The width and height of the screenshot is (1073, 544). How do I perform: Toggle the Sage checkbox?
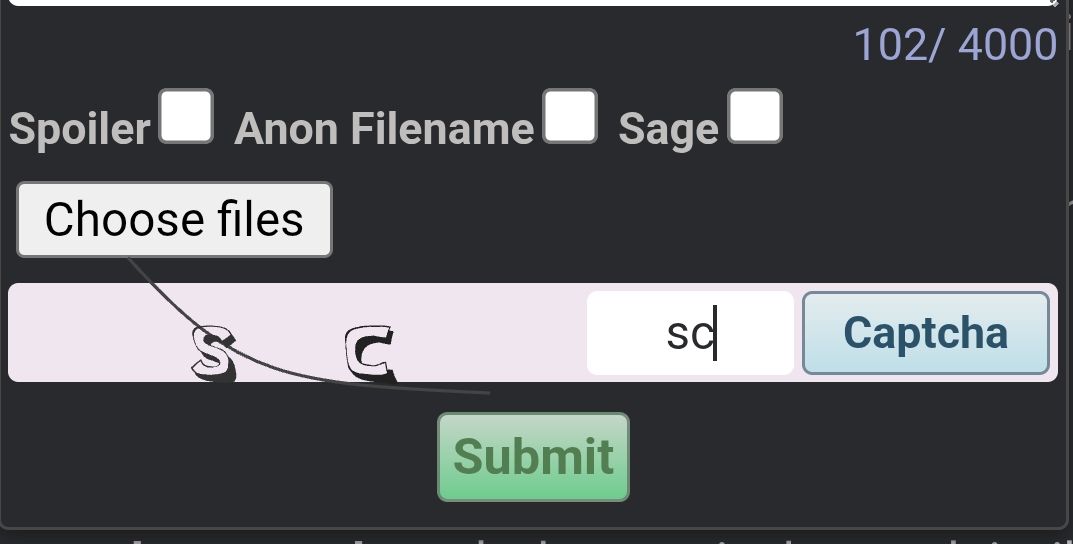click(755, 116)
